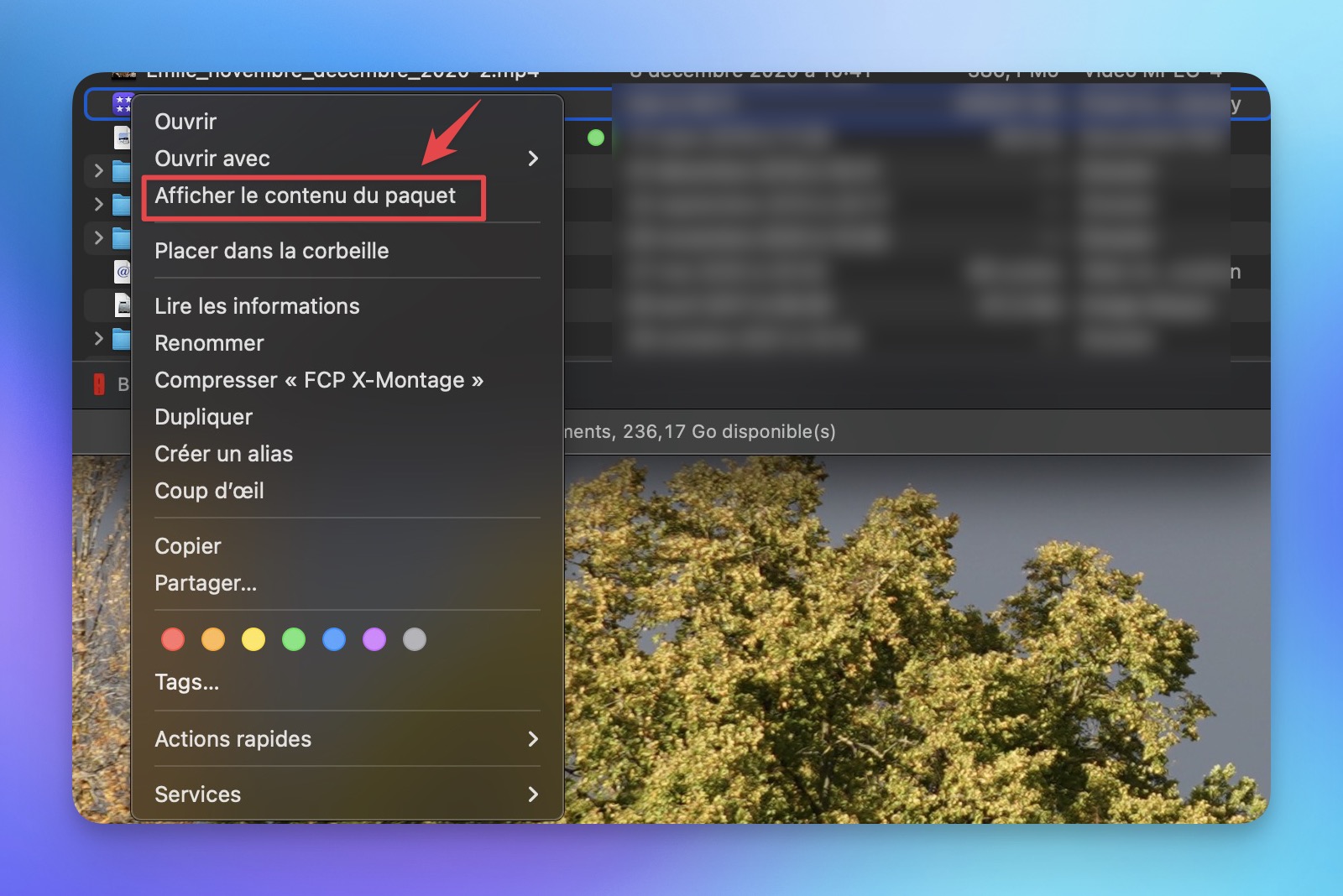Open the Tags… entry
The height and width of the screenshot is (896, 1343).
[347, 682]
